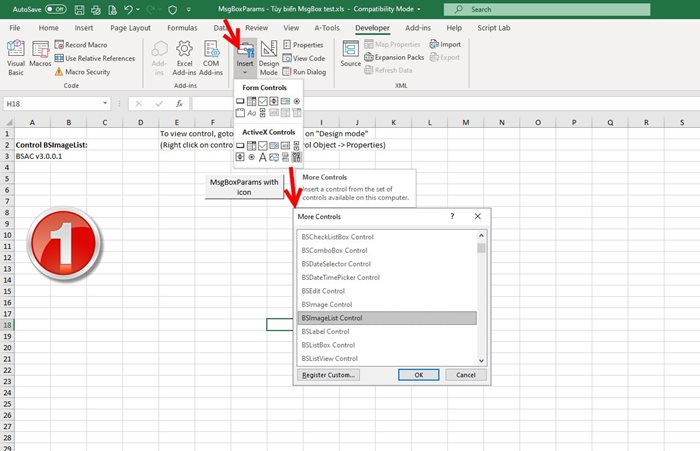700x451 pixels.
Task: Insert Form Control check box
Action: coord(262,101)
